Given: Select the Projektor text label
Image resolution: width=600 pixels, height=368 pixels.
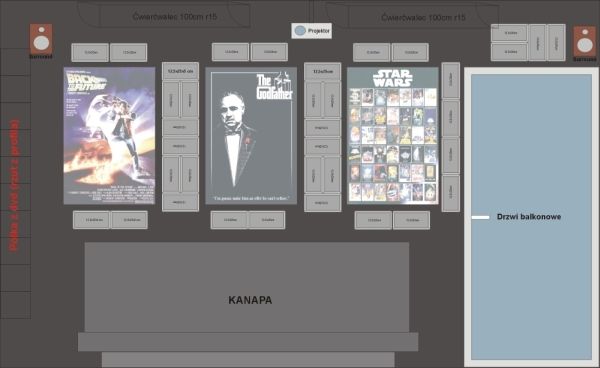Looking at the screenshot, I should tap(319, 31).
